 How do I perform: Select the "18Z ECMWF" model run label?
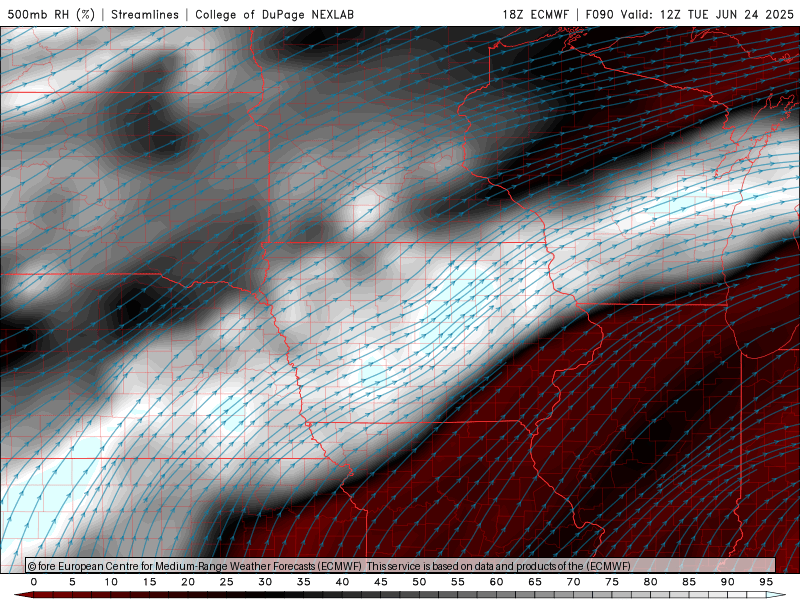pos(535,14)
